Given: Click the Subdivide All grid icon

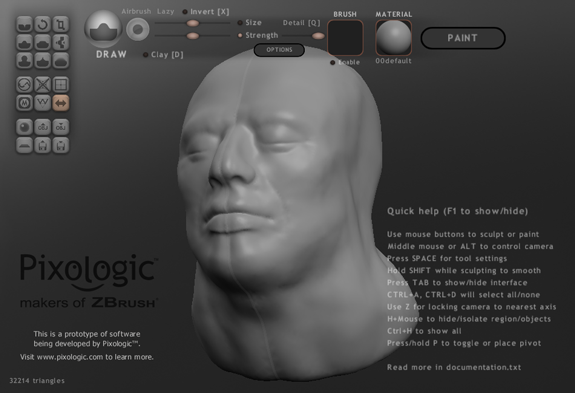Looking at the screenshot, I should pos(61,85).
